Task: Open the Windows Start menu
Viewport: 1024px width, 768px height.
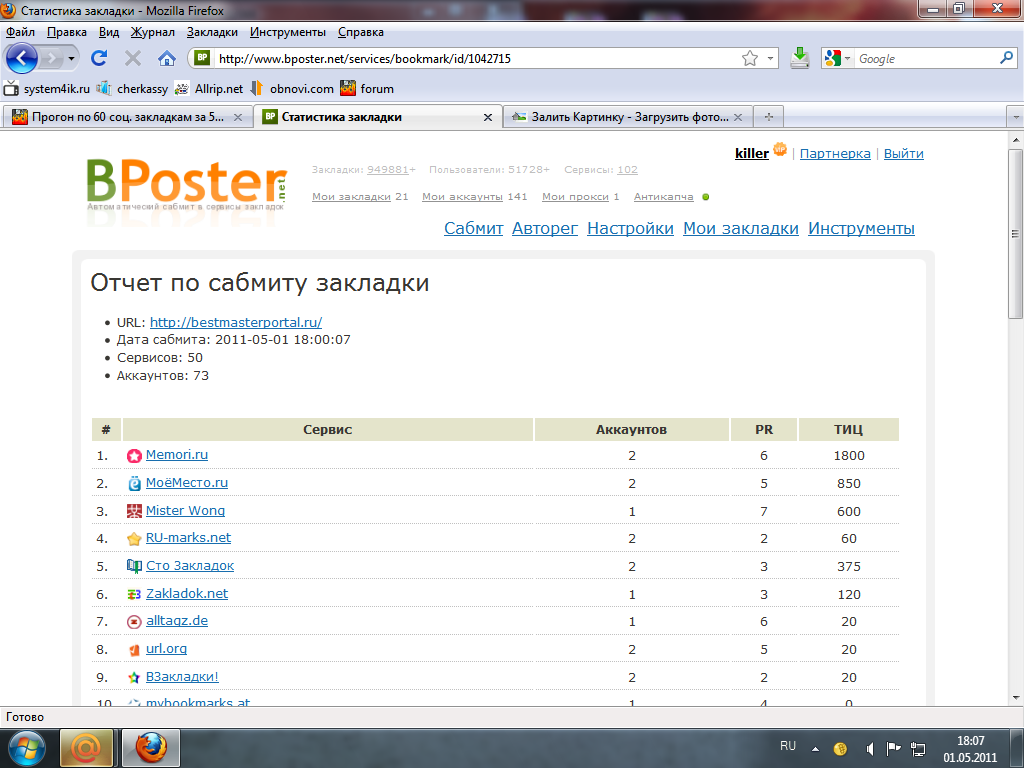Action: (x=26, y=748)
